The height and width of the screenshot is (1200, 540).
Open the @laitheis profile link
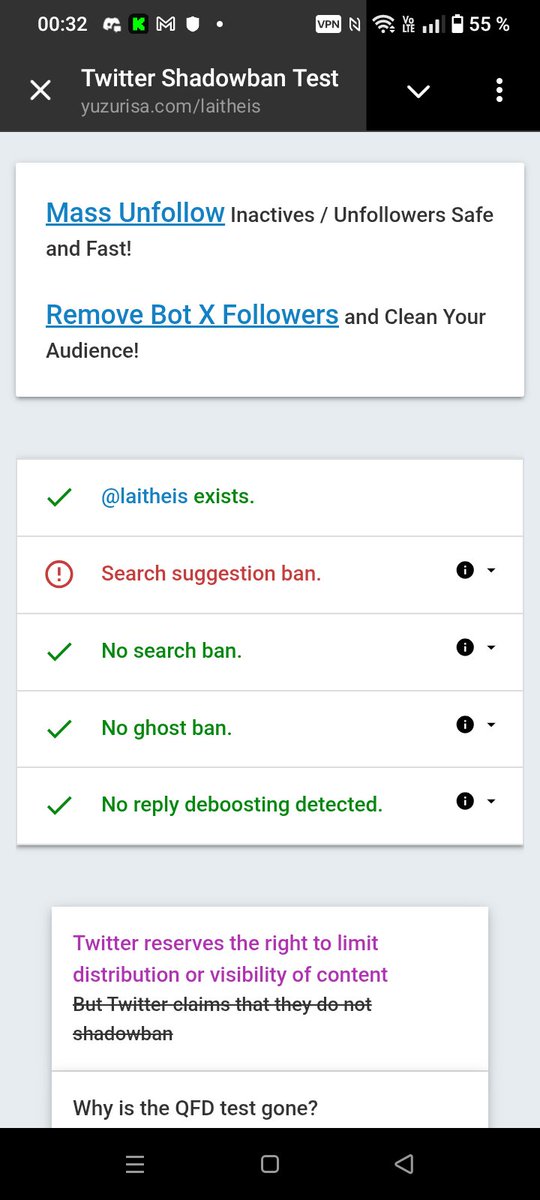144,496
